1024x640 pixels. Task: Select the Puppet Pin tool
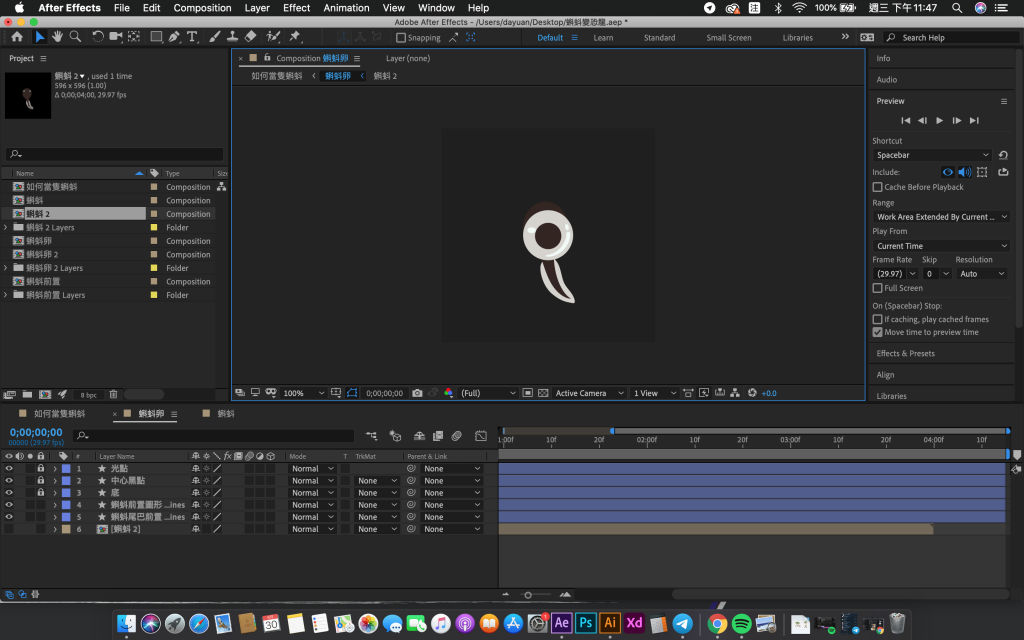click(x=295, y=37)
